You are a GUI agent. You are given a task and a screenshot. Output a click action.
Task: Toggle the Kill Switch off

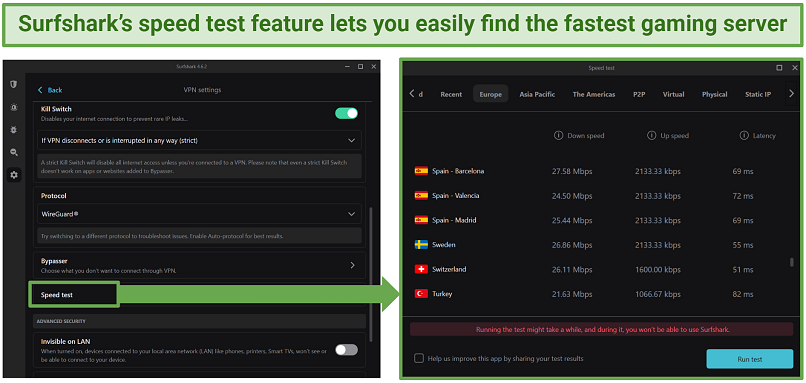point(346,113)
